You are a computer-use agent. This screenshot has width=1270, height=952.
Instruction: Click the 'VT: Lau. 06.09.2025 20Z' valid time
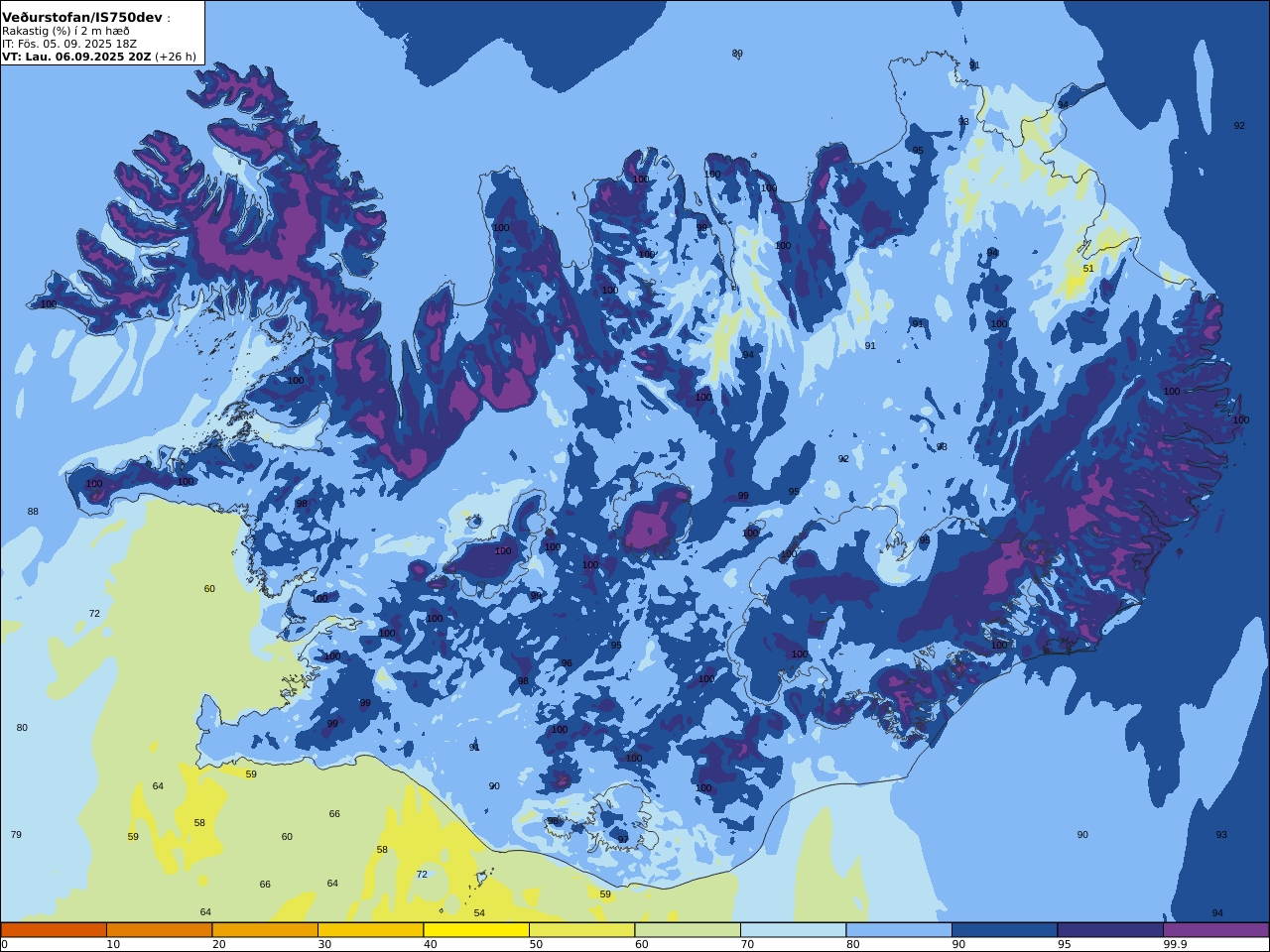(x=76, y=57)
